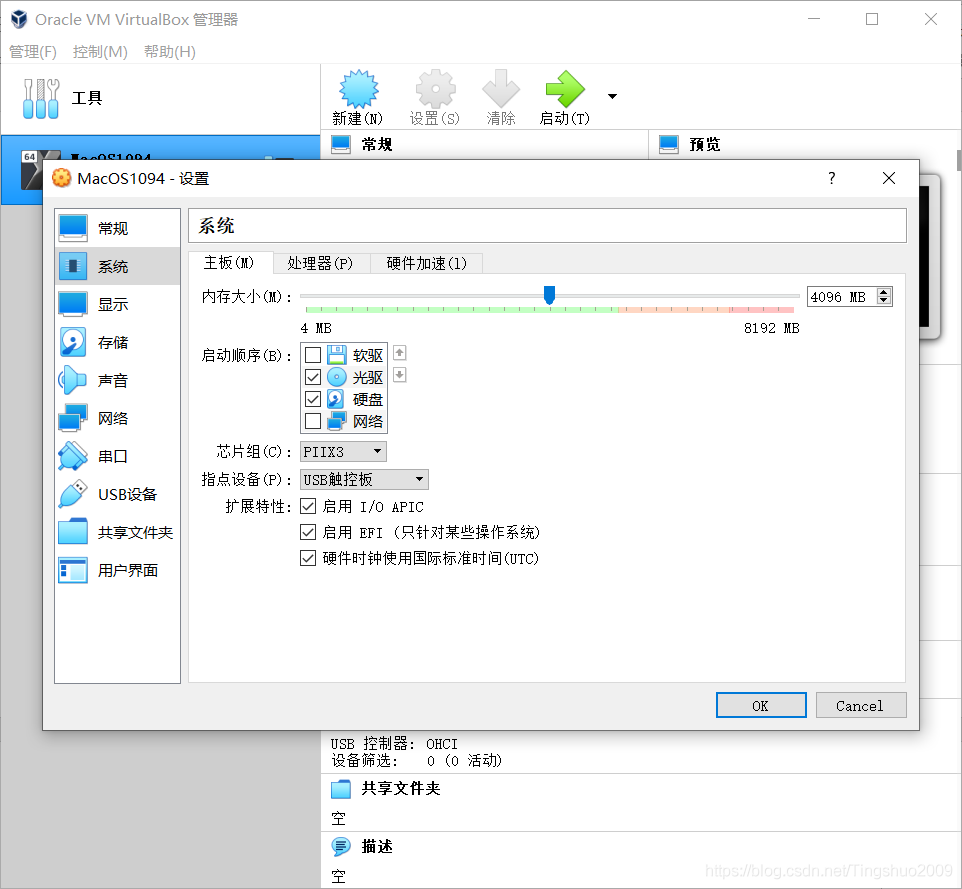Click the Cancel button

coord(861,706)
